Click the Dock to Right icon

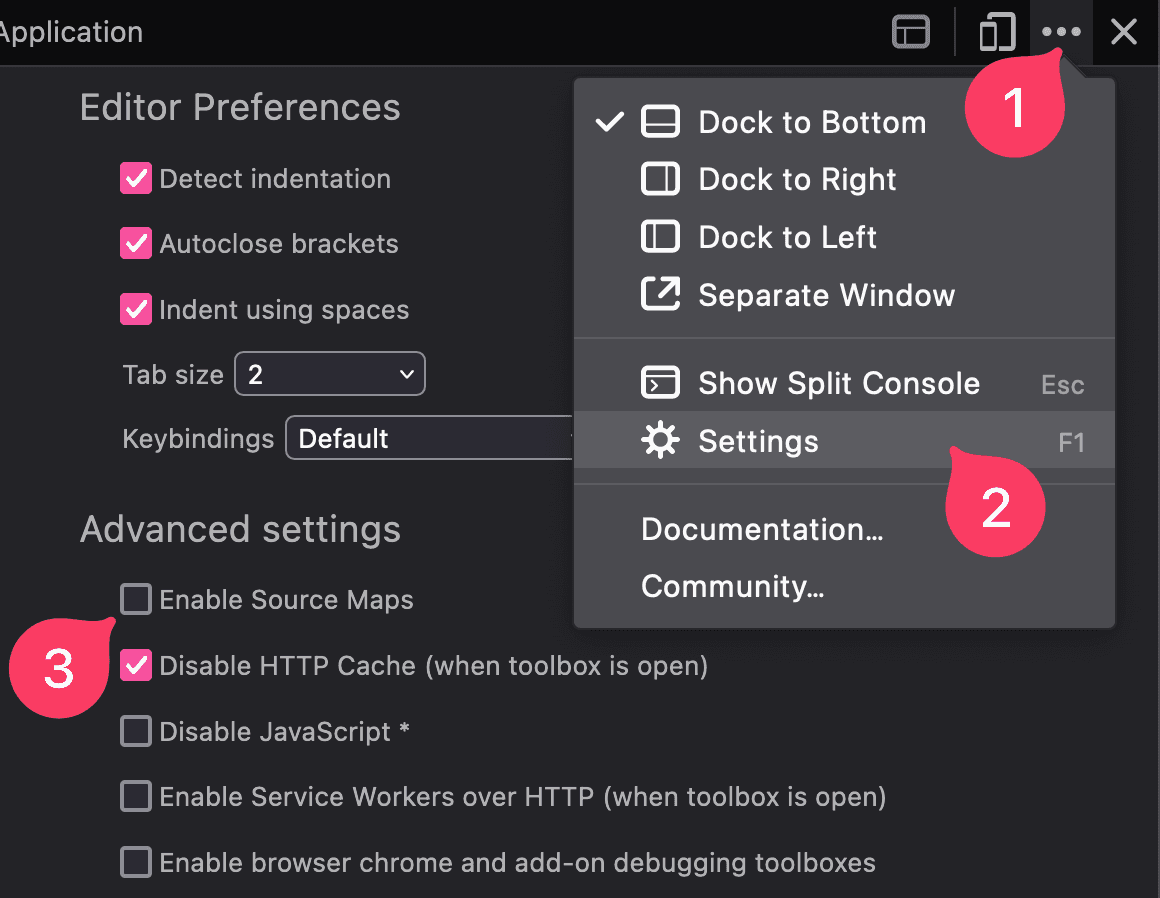(x=660, y=179)
